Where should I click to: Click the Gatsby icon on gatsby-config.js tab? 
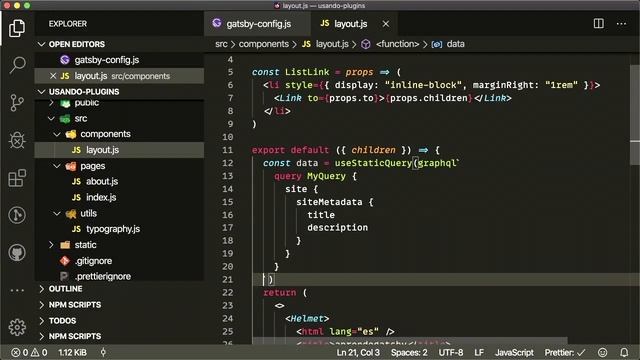(217, 23)
